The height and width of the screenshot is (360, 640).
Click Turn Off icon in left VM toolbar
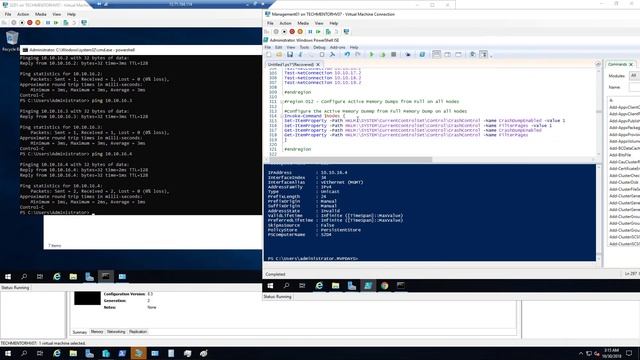pos(22,23)
